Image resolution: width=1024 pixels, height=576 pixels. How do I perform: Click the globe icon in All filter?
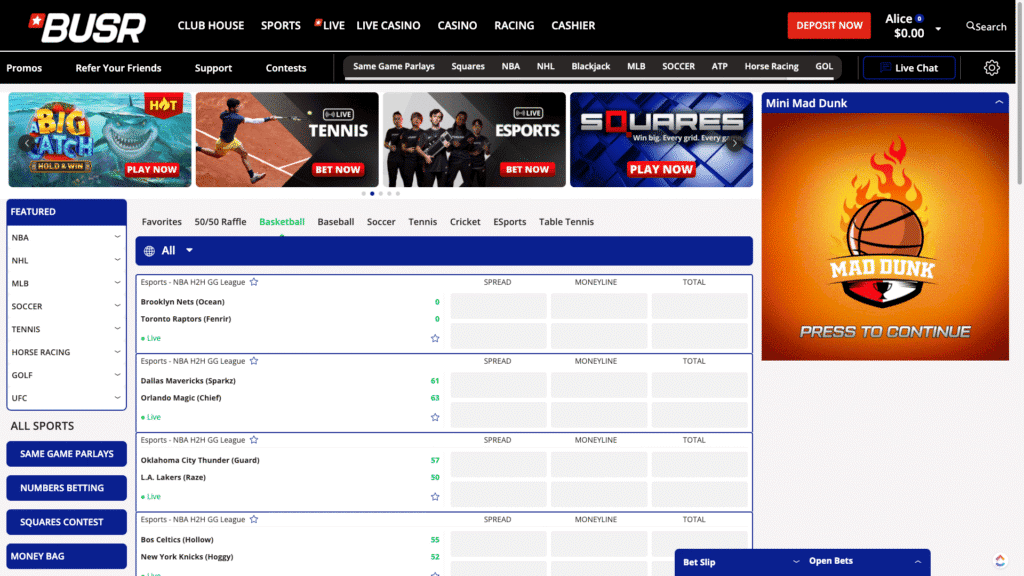point(150,251)
